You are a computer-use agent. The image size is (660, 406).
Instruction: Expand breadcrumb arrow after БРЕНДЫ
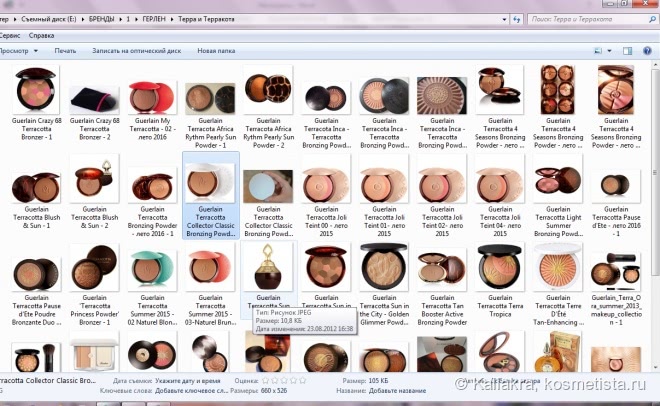tap(120, 19)
